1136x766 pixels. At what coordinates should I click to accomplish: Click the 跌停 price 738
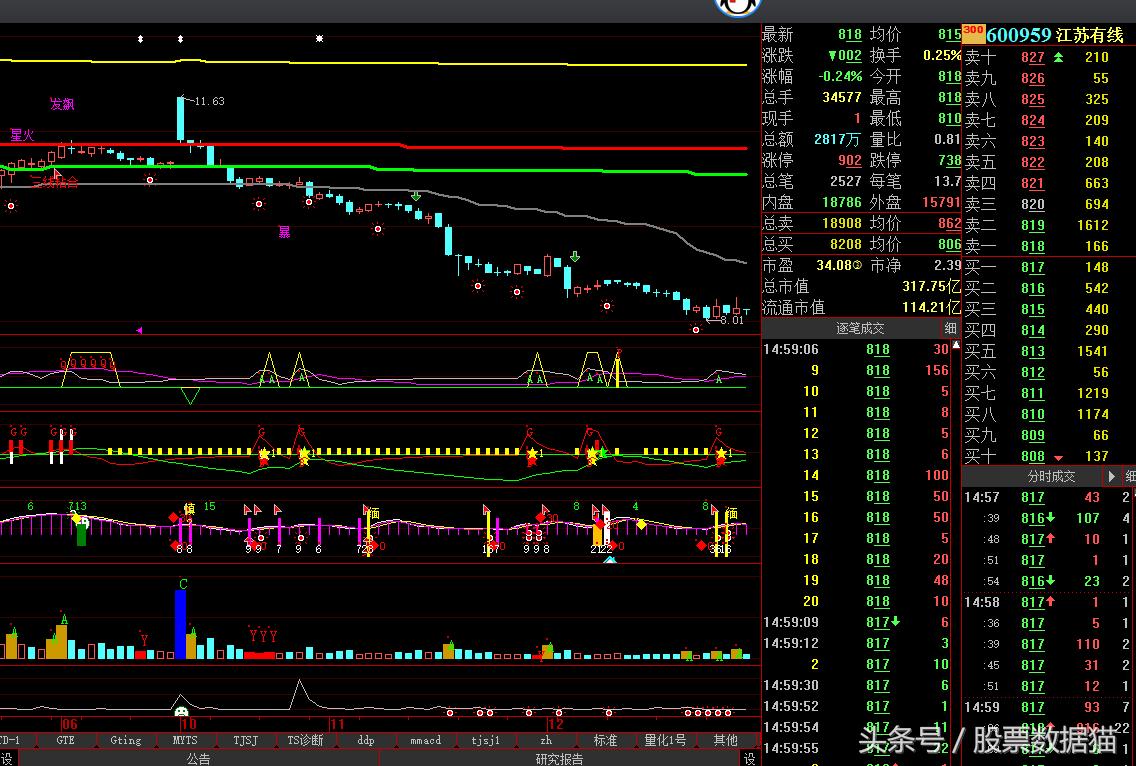coord(949,160)
